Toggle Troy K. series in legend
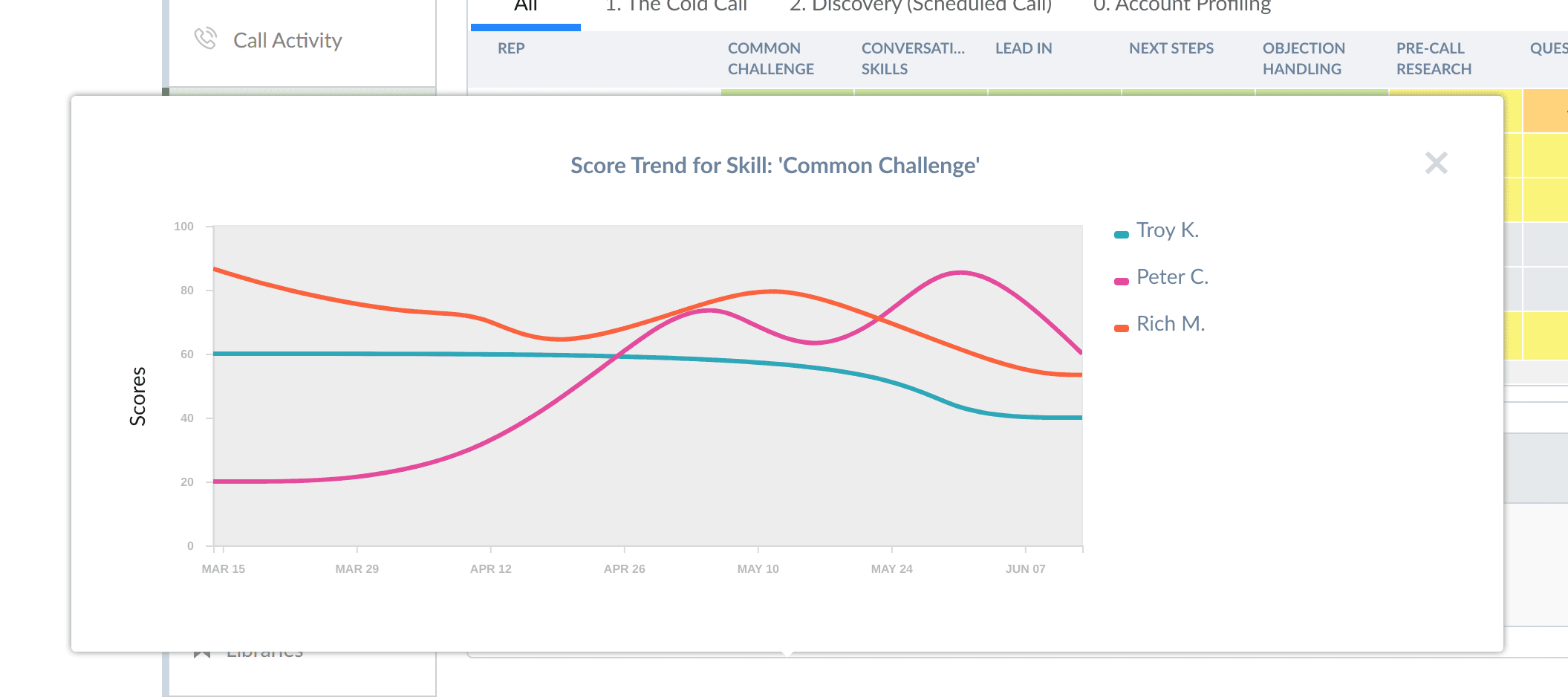 point(1167,230)
